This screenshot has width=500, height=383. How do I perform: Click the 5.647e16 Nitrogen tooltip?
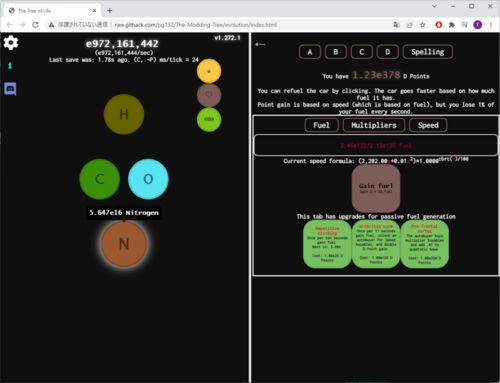pos(124,213)
